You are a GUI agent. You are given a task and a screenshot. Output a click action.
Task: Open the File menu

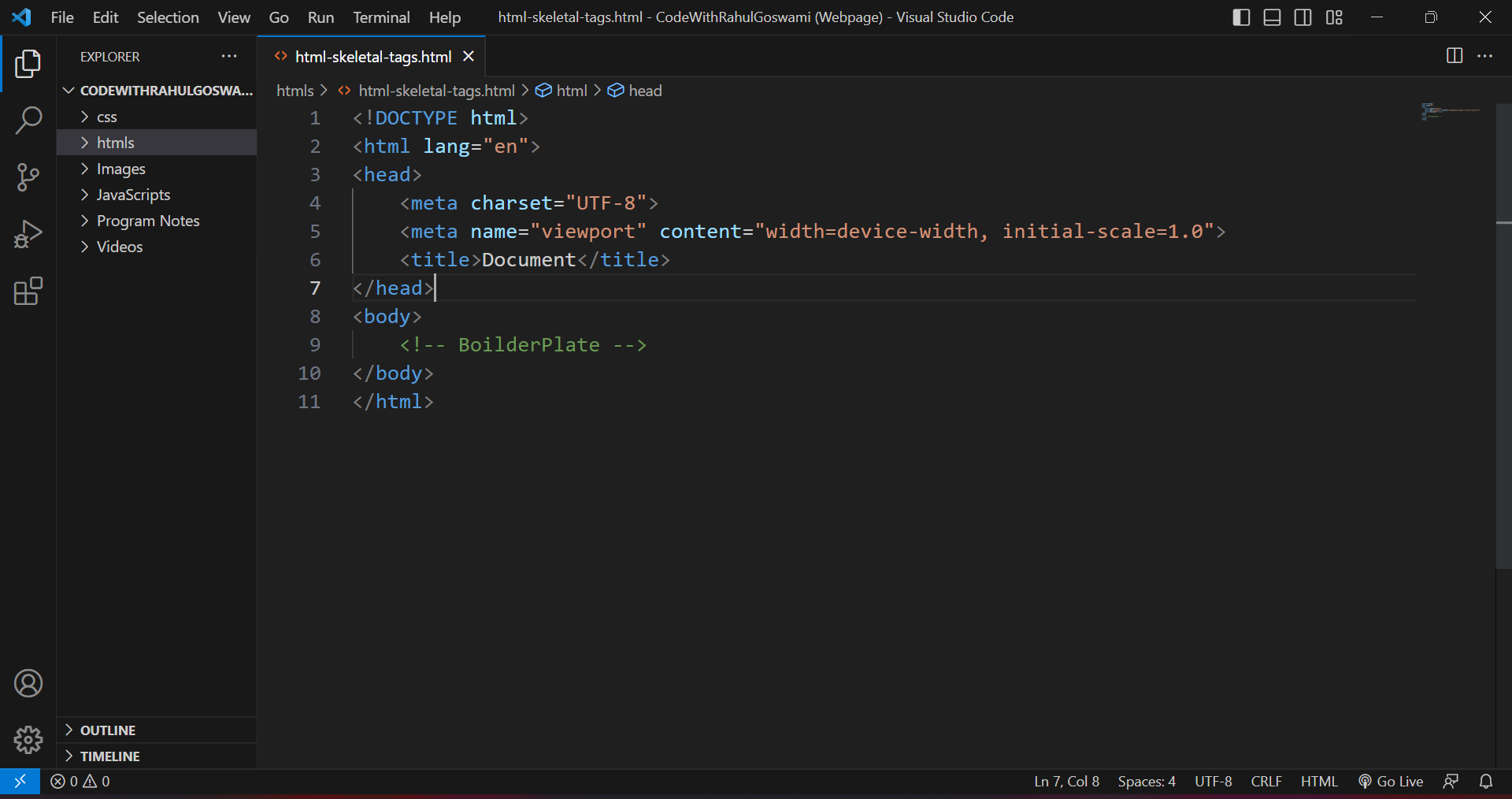pos(62,17)
